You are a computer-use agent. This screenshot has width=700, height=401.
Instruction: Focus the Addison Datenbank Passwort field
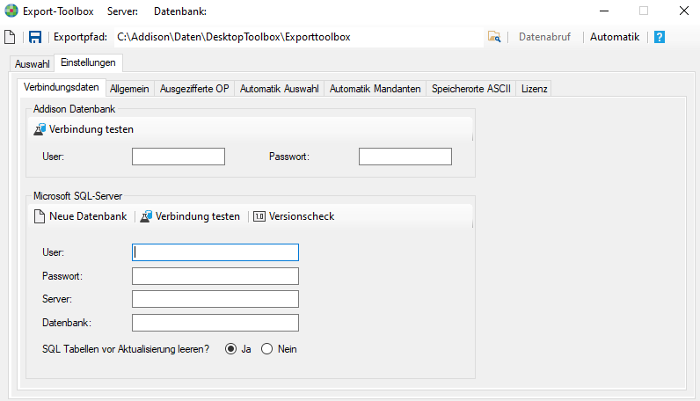(x=405, y=157)
